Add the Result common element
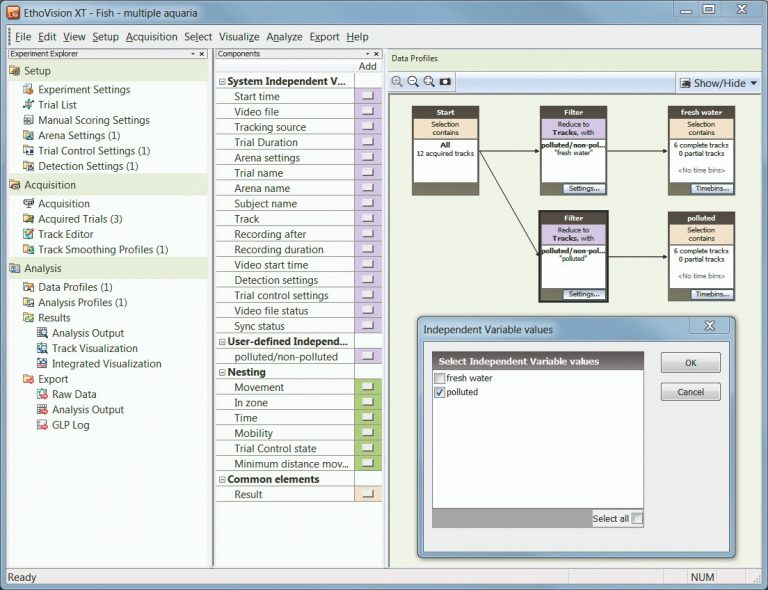The image size is (768, 590). (367, 494)
